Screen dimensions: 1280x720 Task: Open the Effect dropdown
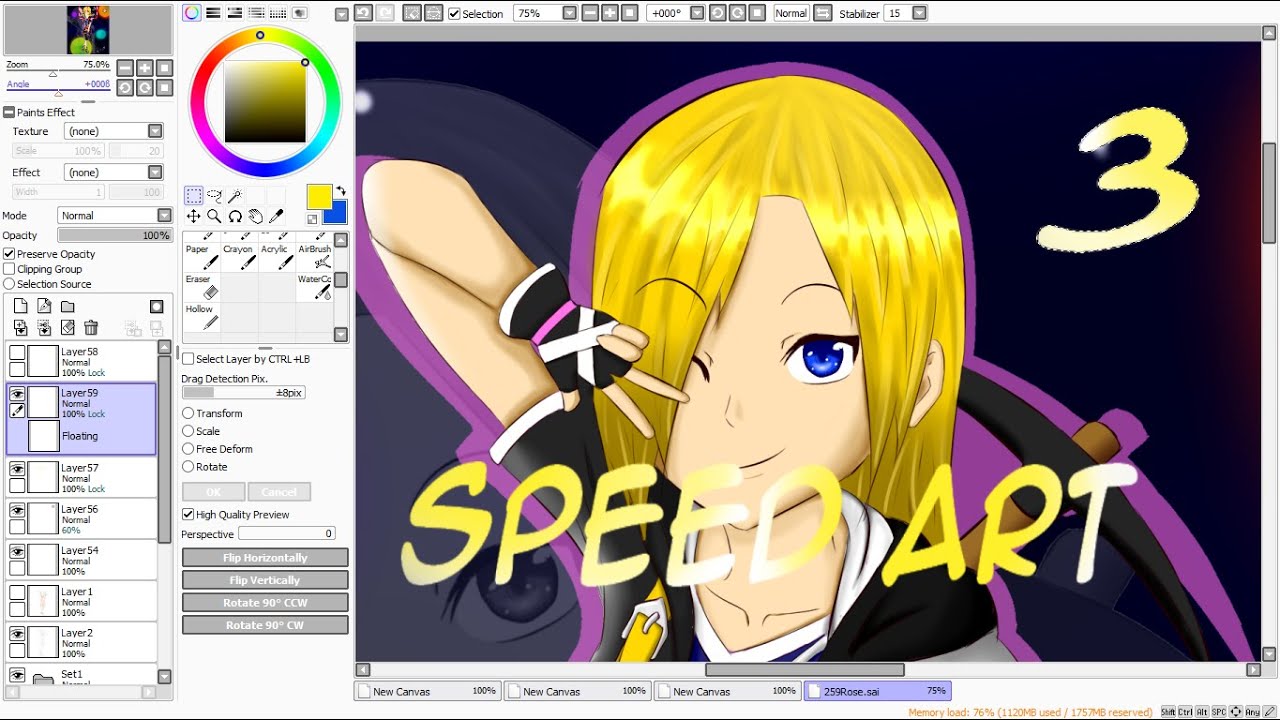tap(155, 172)
